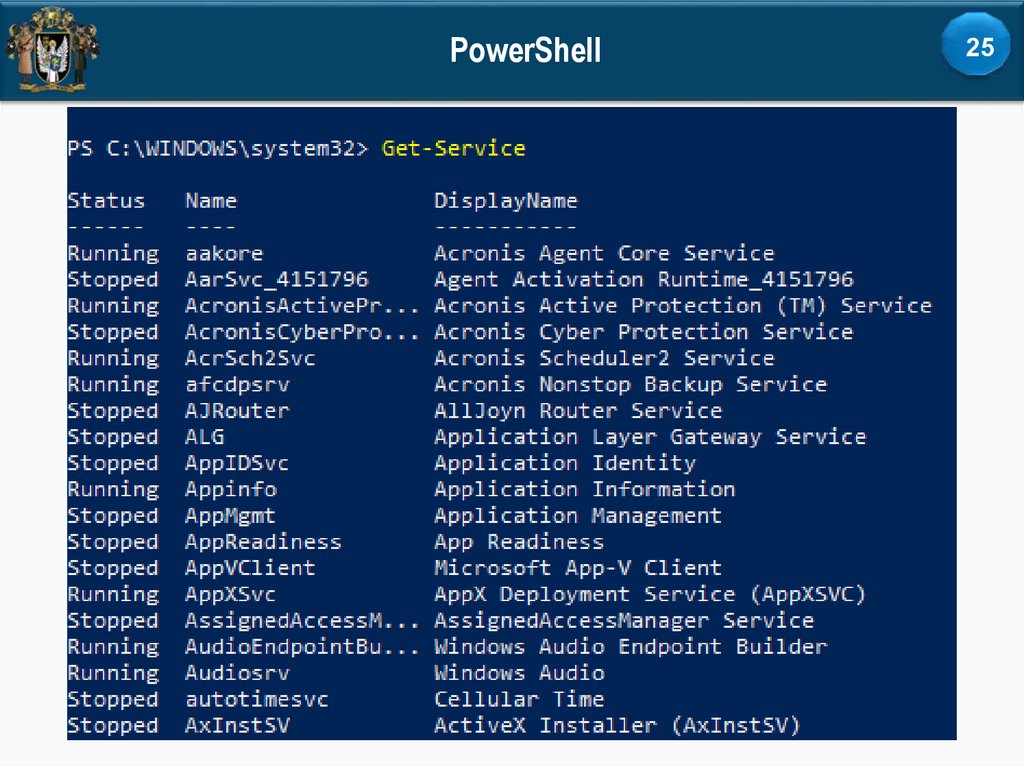Select the AppIDSvc service name
This screenshot has width=1024, height=767.
[237, 463]
